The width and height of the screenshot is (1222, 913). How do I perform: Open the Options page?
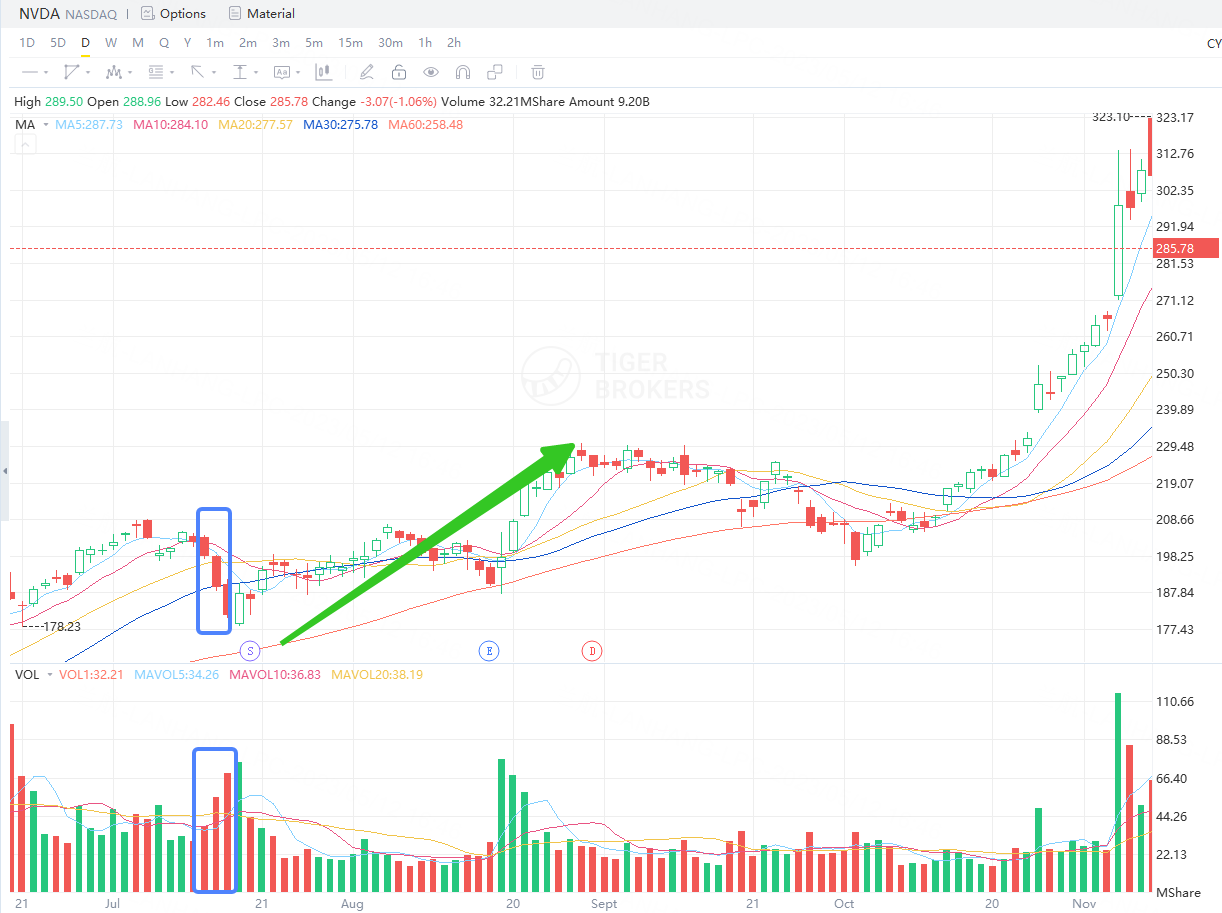pyautogui.click(x=173, y=14)
